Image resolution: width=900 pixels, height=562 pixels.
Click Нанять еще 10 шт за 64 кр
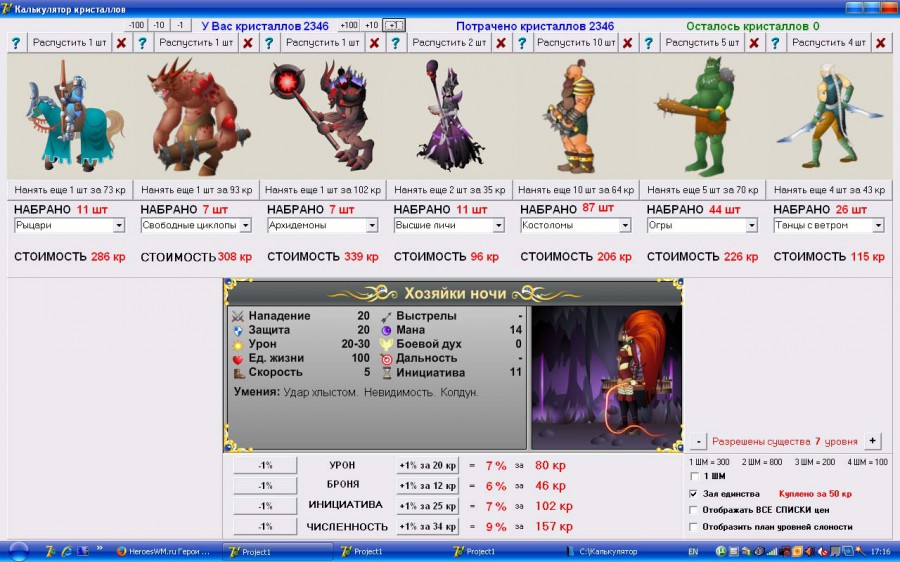[x=576, y=190]
